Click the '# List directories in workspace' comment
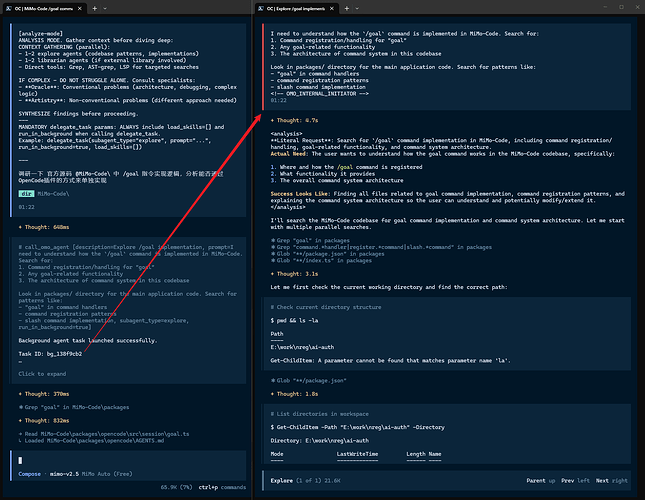The width and height of the screenshot is (645, 500). [x=320, y=414]
